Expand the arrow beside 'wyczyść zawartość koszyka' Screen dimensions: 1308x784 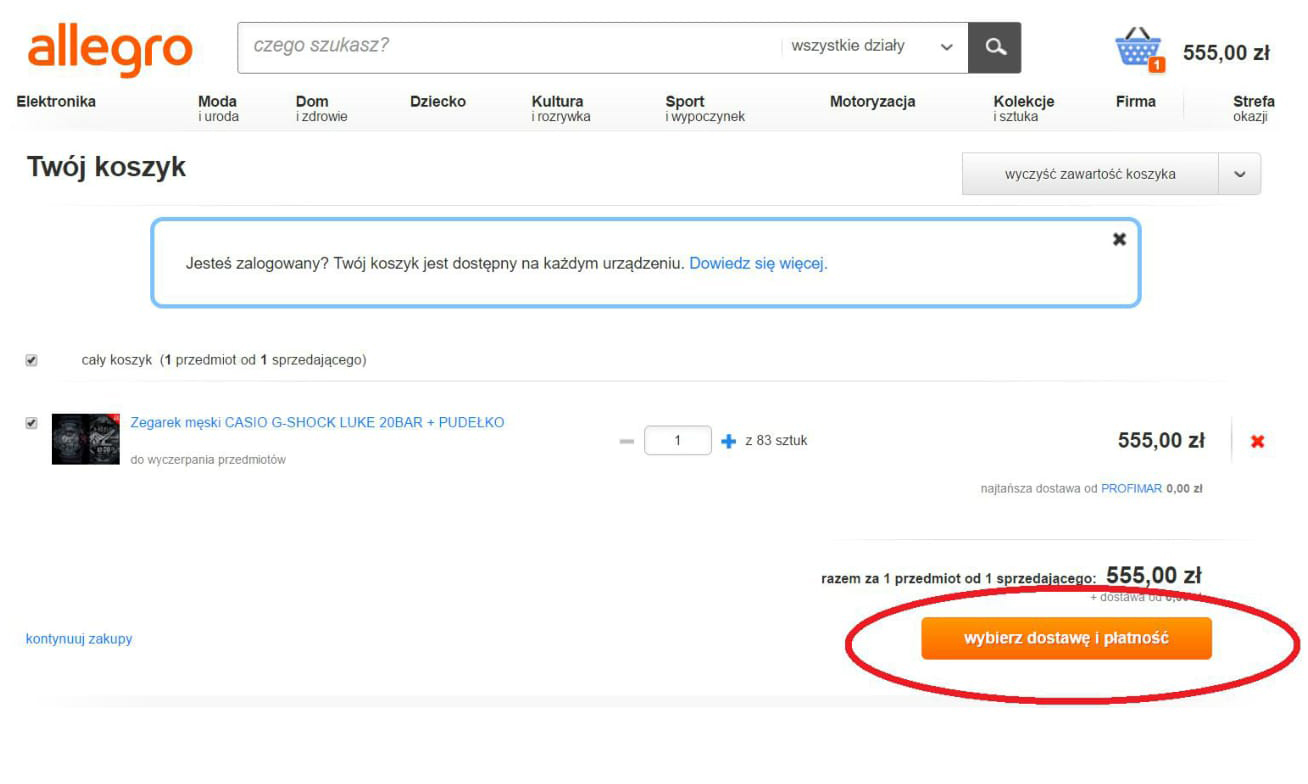pos(1240,174)
